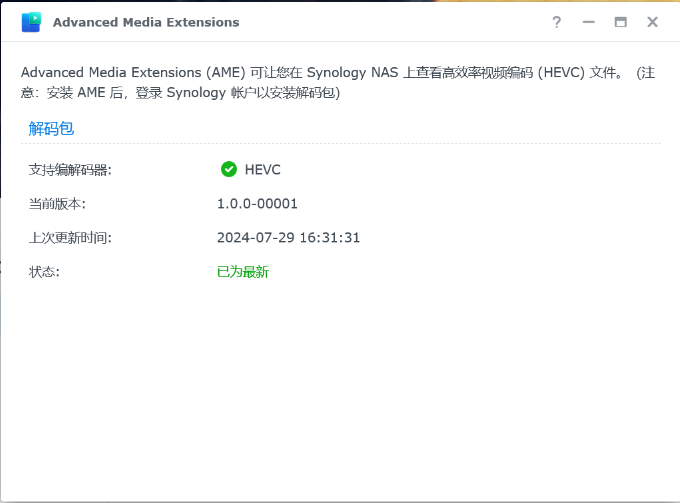Close the Advanced Media Extensions window
The image size is (680, 503).
tap(652, 22)
